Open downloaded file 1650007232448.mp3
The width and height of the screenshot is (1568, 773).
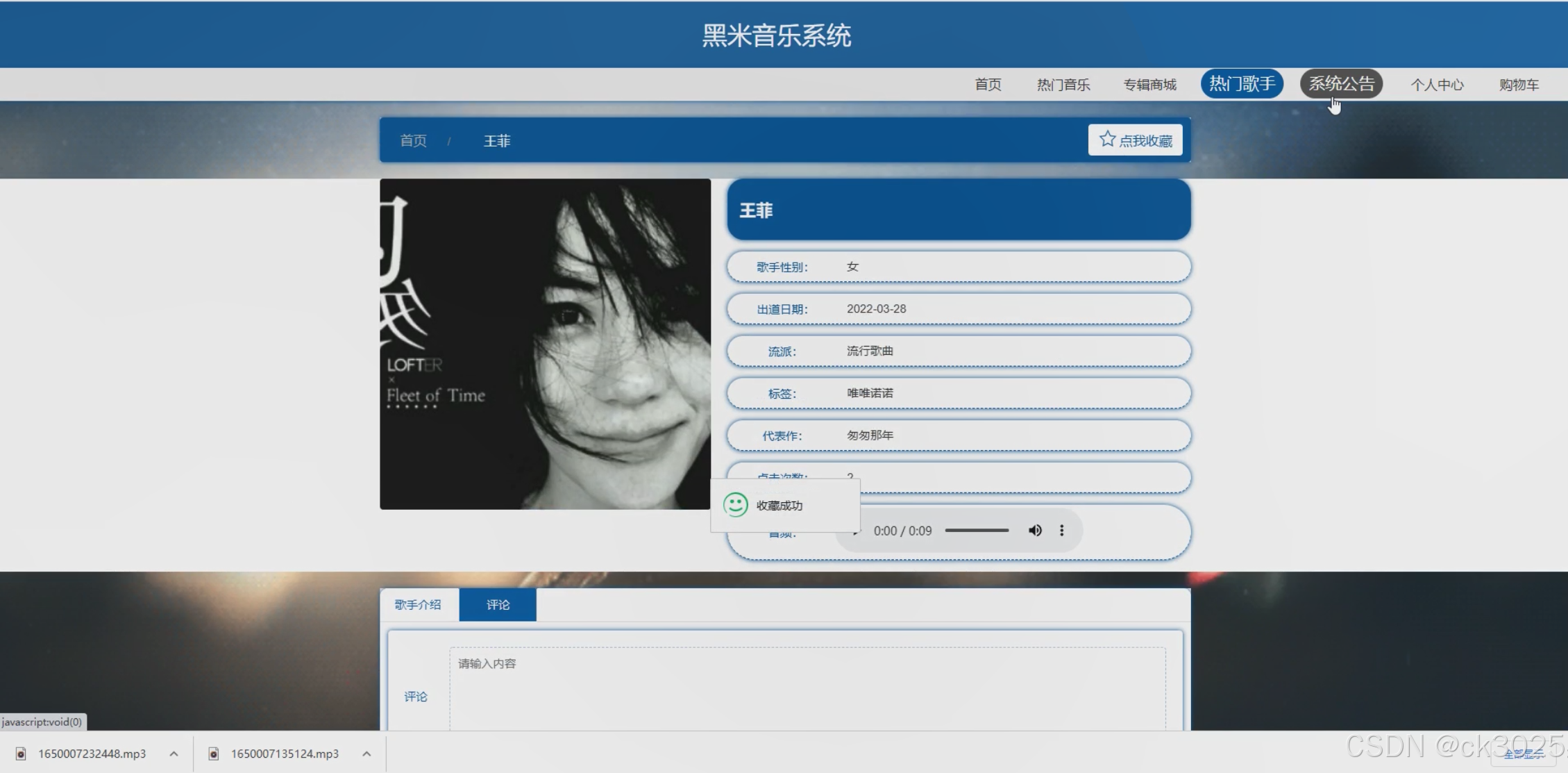pyautogui.click(x=92, y=754)
